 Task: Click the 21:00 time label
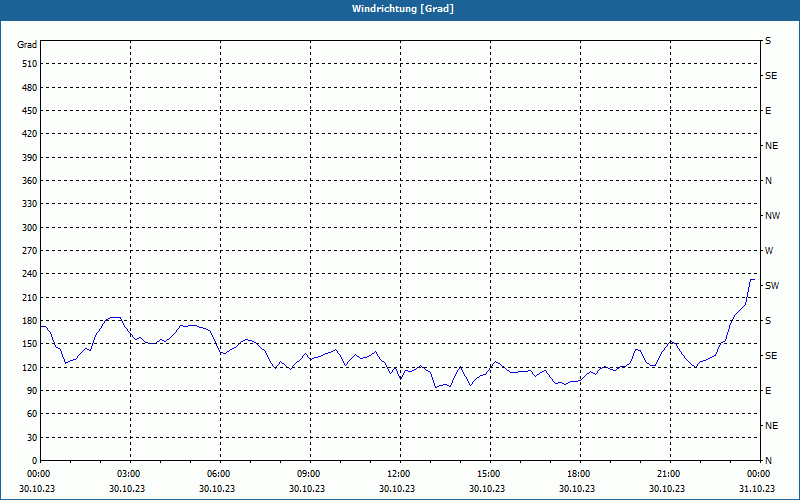[668, 474]
